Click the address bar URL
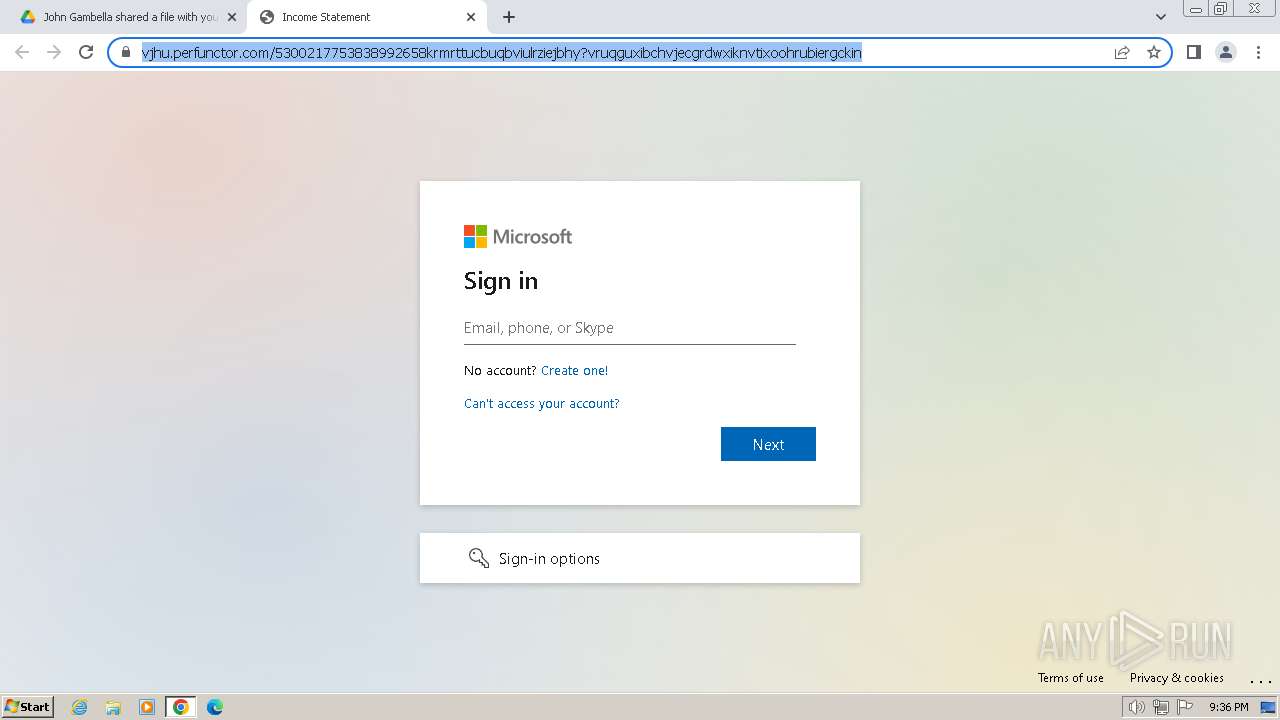The width and height of the screenshot is (1280, 720). pos(502,52)
